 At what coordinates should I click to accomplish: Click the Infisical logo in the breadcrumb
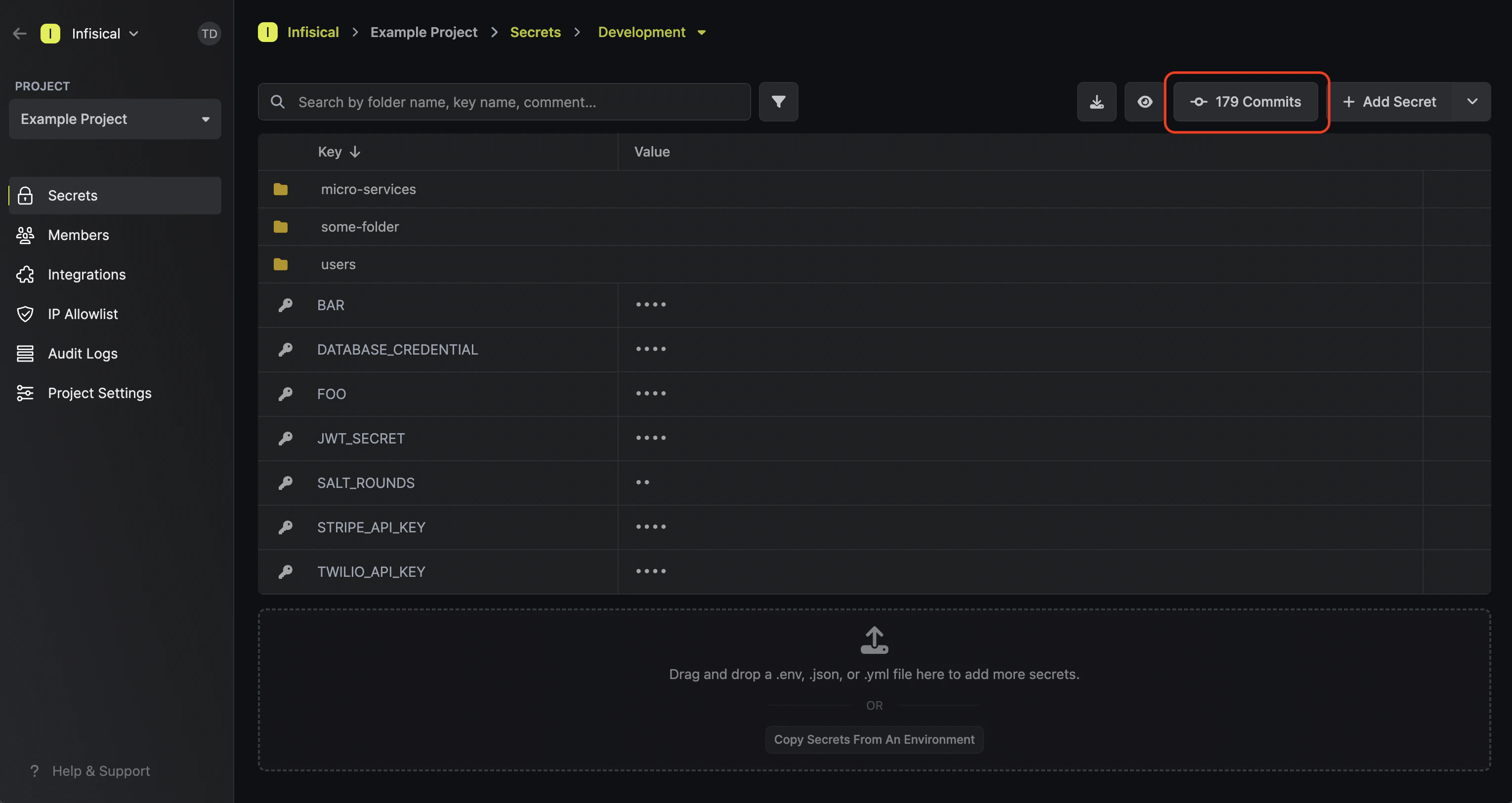[x=268, y=32]
